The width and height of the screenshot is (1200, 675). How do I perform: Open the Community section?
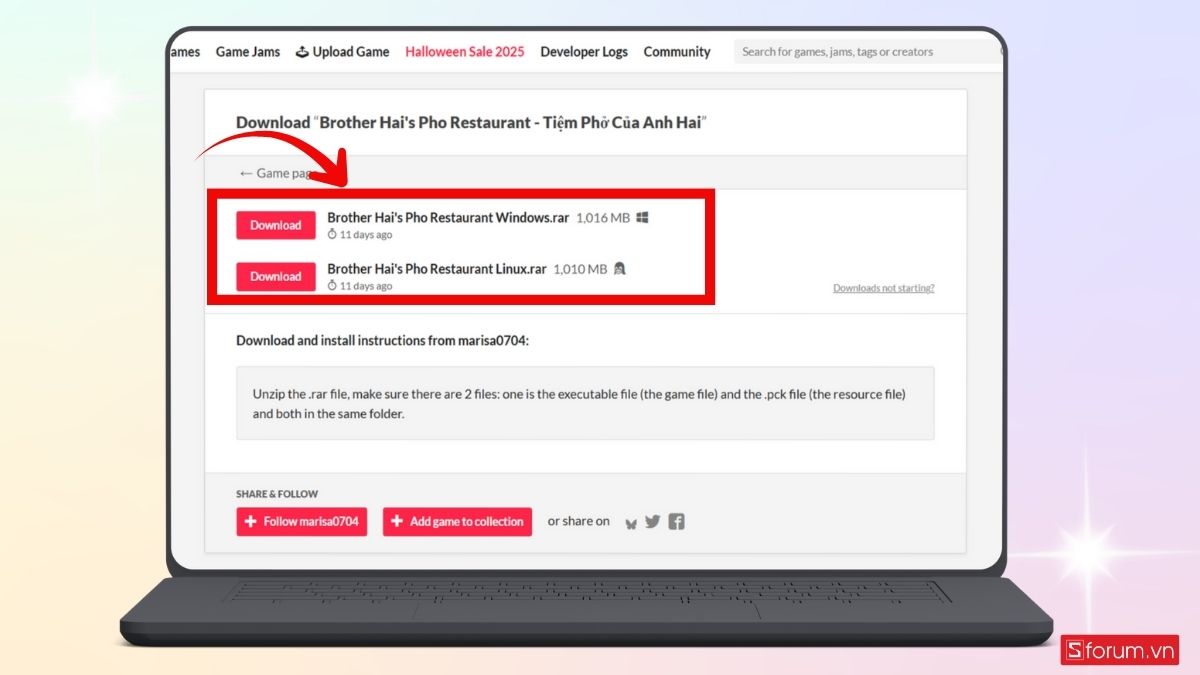(x=677, y=52)
